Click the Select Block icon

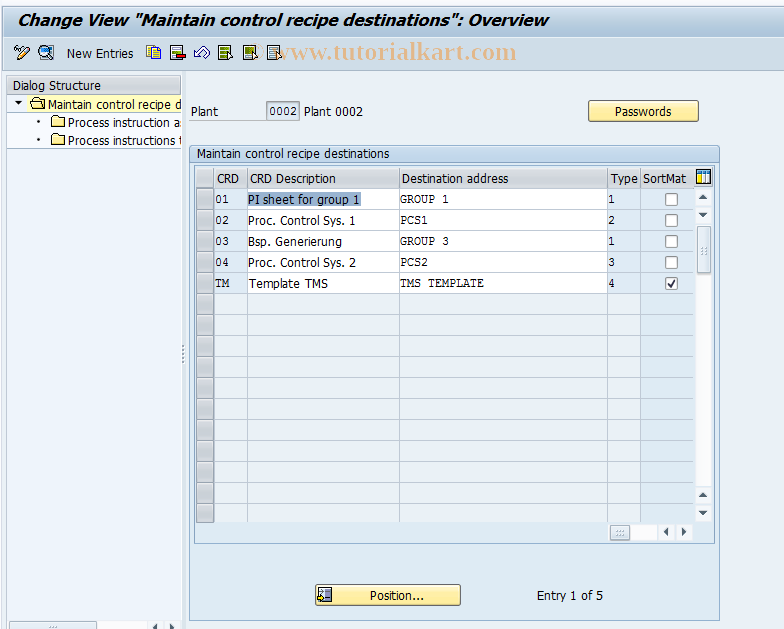tap(250, 52)
